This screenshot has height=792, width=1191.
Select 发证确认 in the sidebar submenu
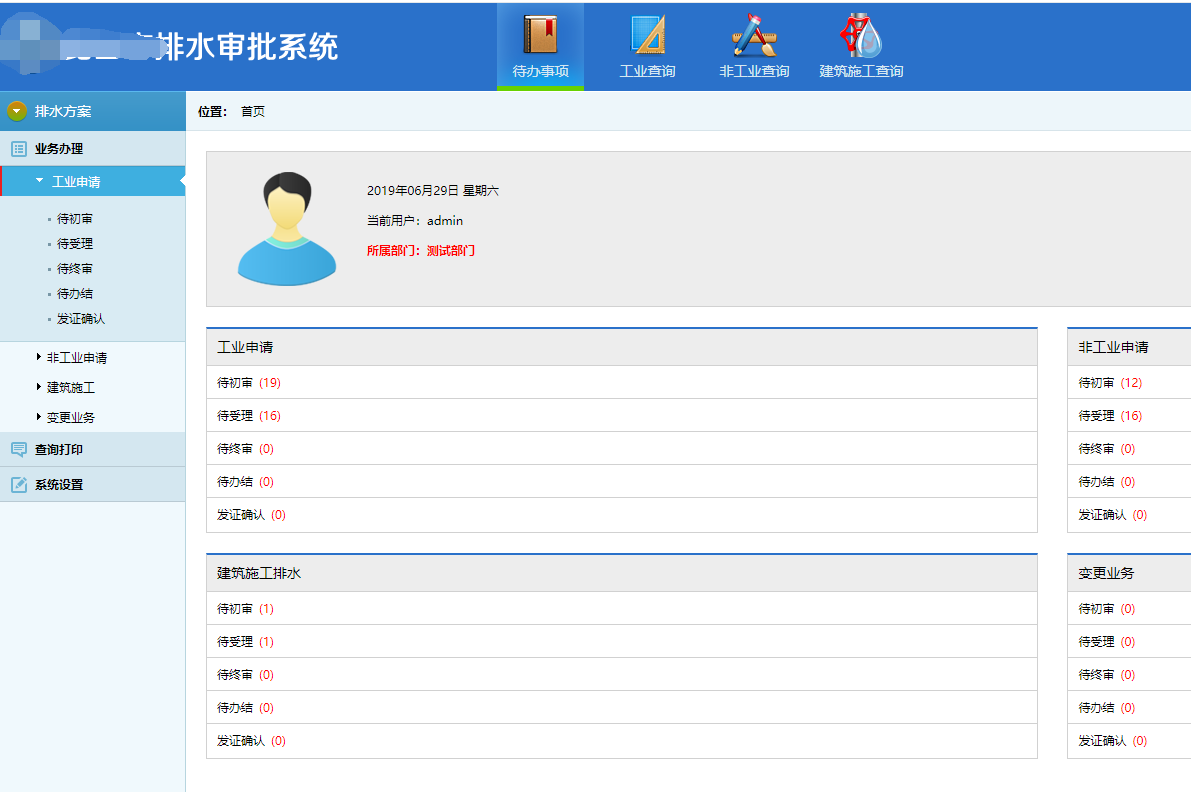coord(81,319)
